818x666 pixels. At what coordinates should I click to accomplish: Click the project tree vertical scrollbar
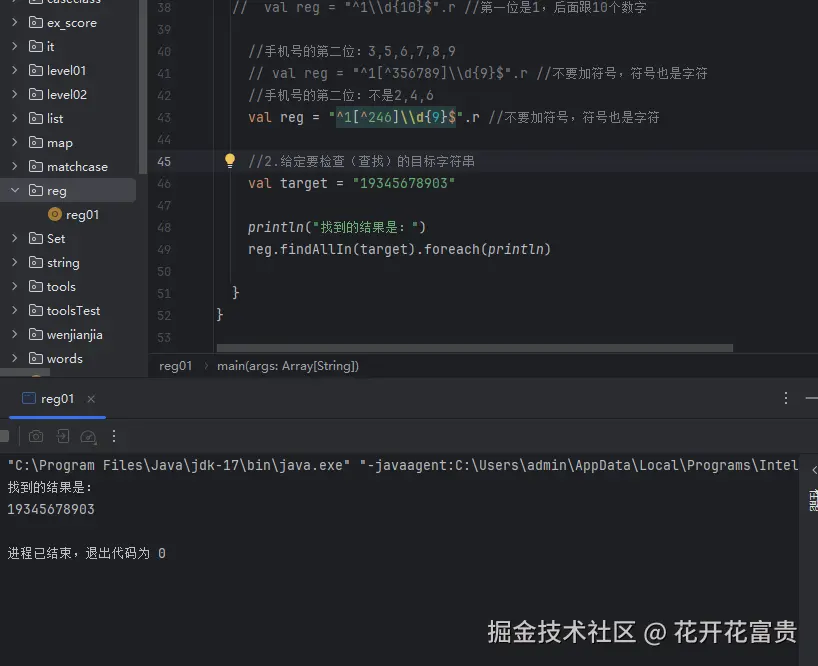tap(143, 86)
